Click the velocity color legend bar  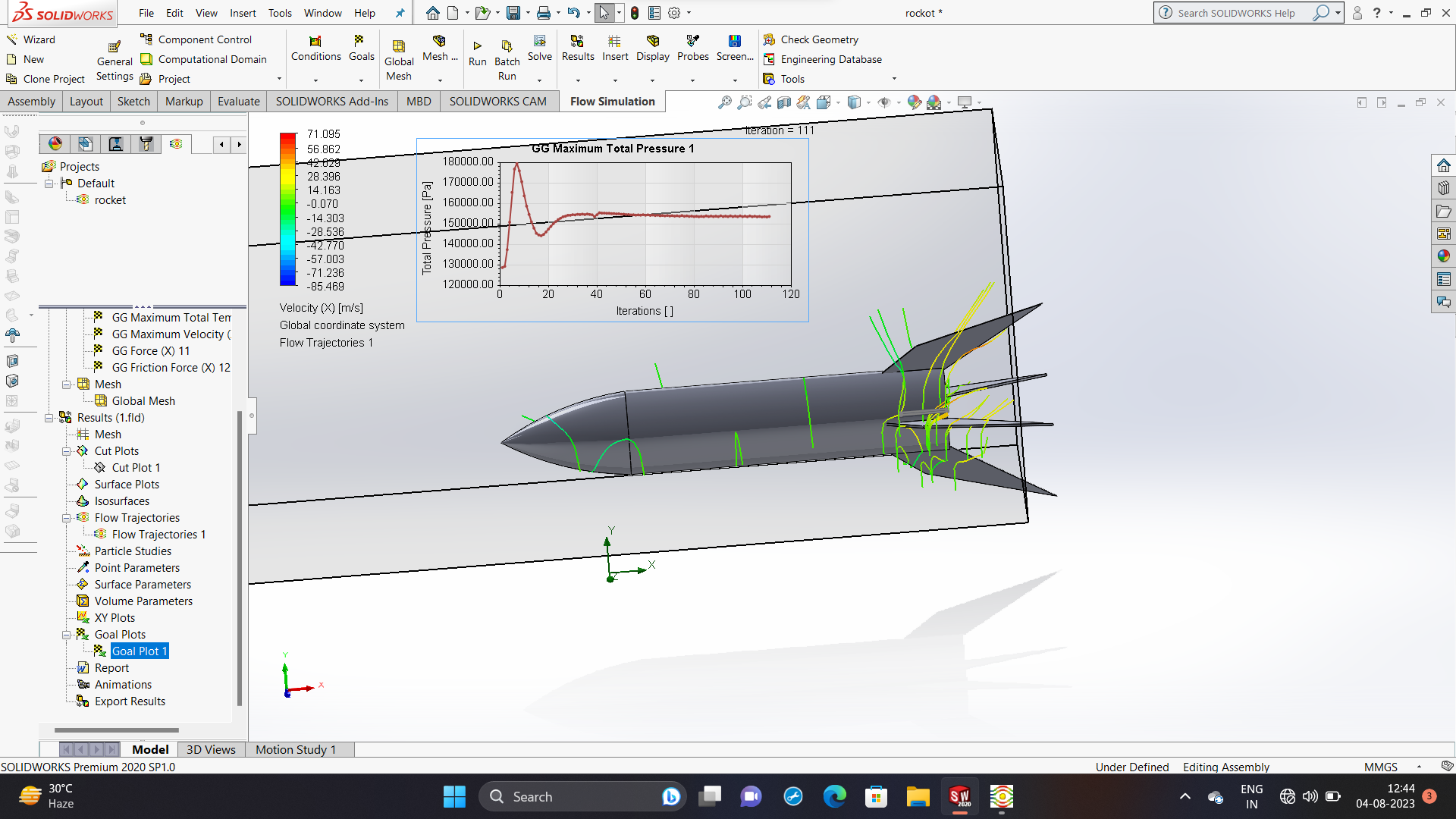(287, 209)
